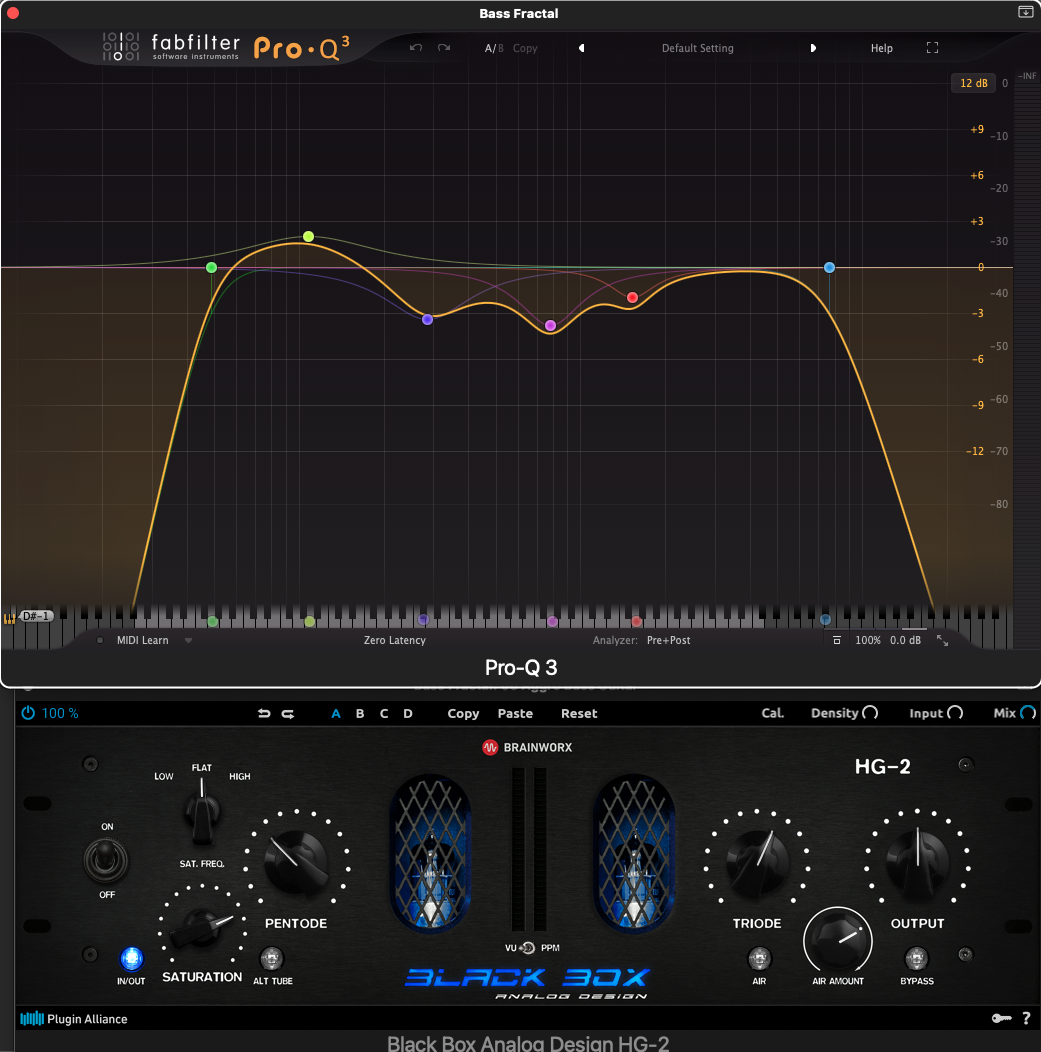
Task: Toggle A/B state in Pro-Q 3
Action: [x=494, y=48]
